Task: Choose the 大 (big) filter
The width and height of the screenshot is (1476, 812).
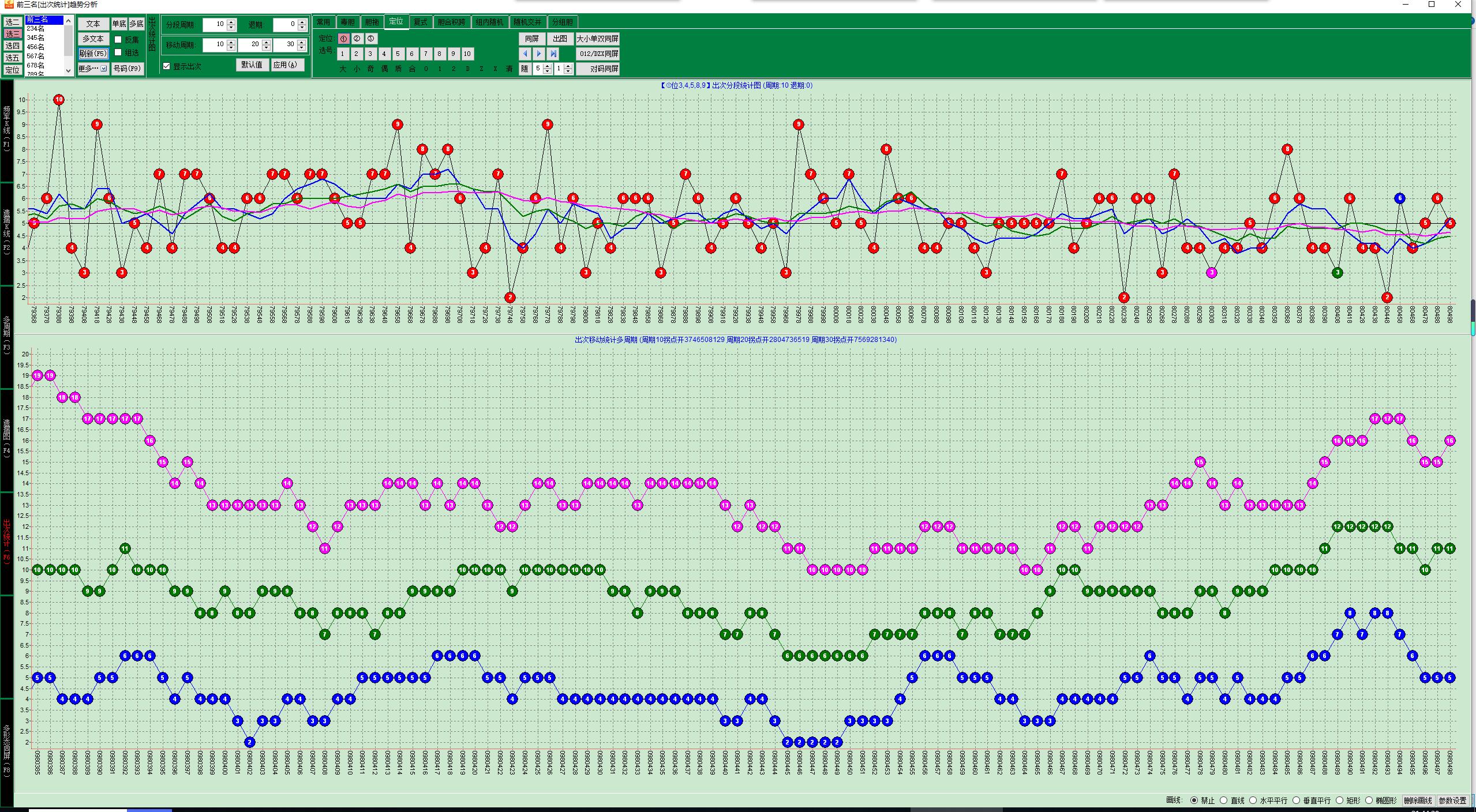Action: (343, 69)
